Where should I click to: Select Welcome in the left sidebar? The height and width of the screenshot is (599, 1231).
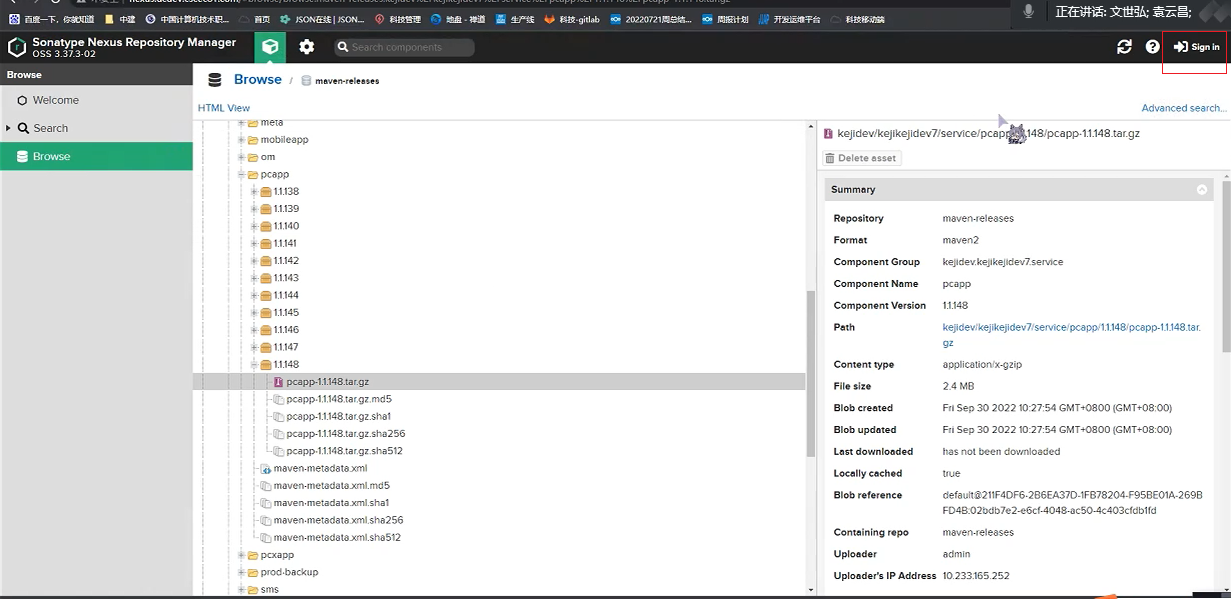point(55,100)
